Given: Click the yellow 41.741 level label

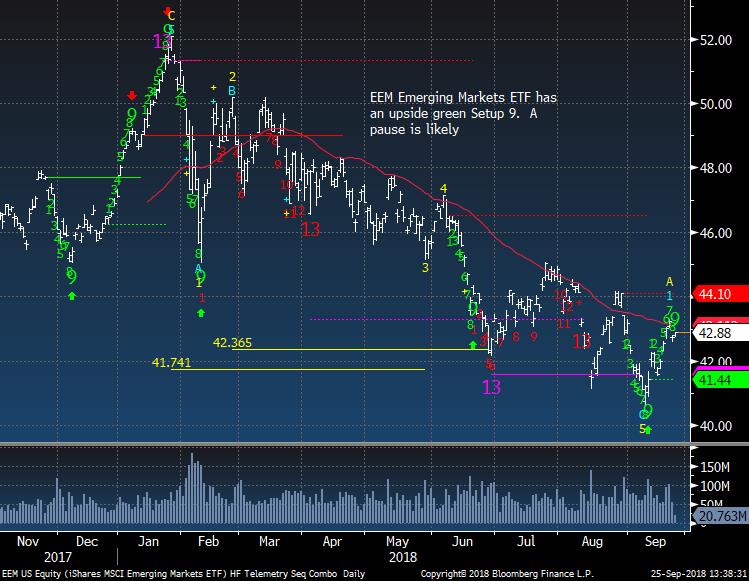Looking at the screenshot, I should pos(170,362).
